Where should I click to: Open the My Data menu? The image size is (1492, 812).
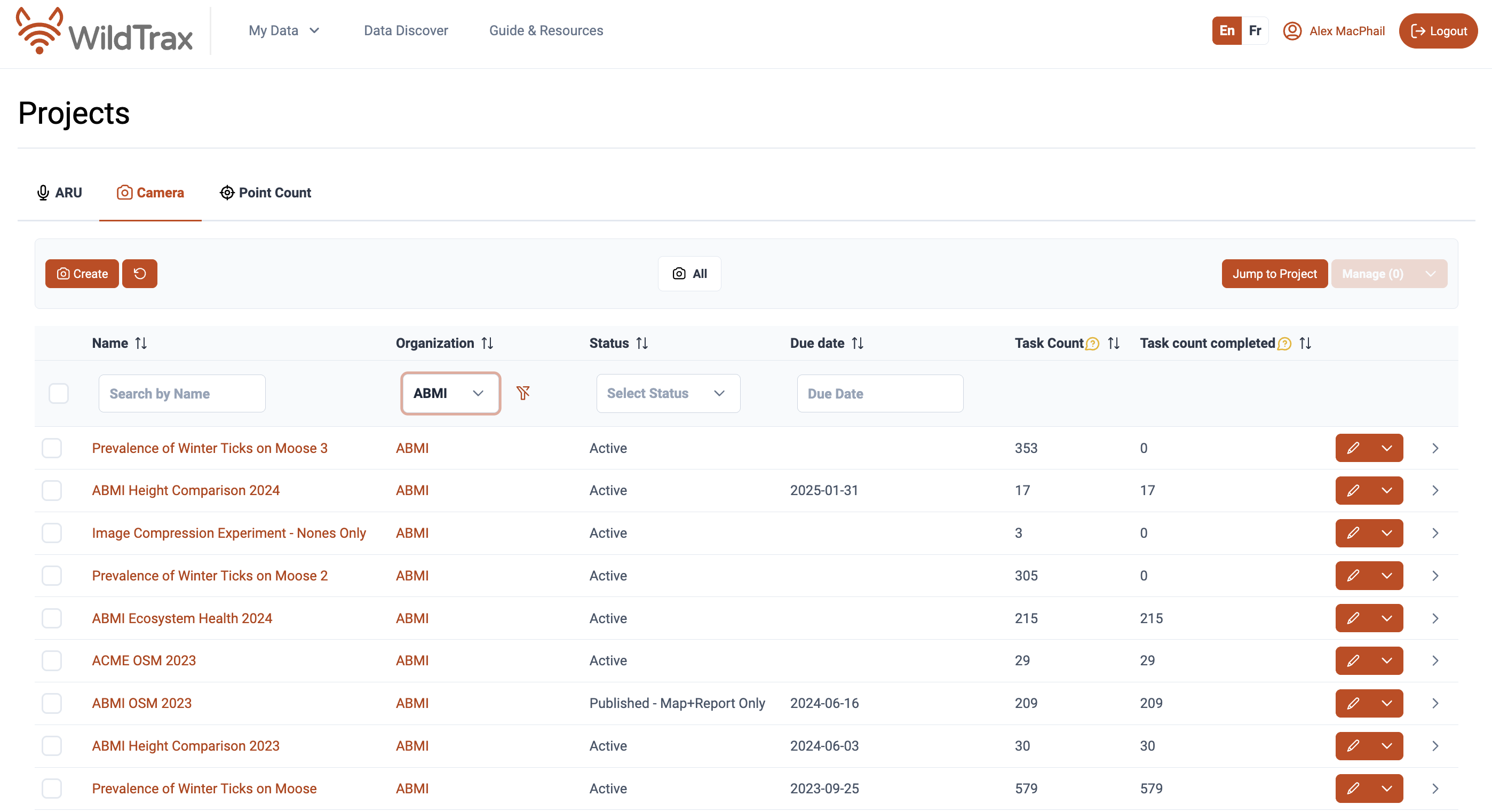(283, 31)
